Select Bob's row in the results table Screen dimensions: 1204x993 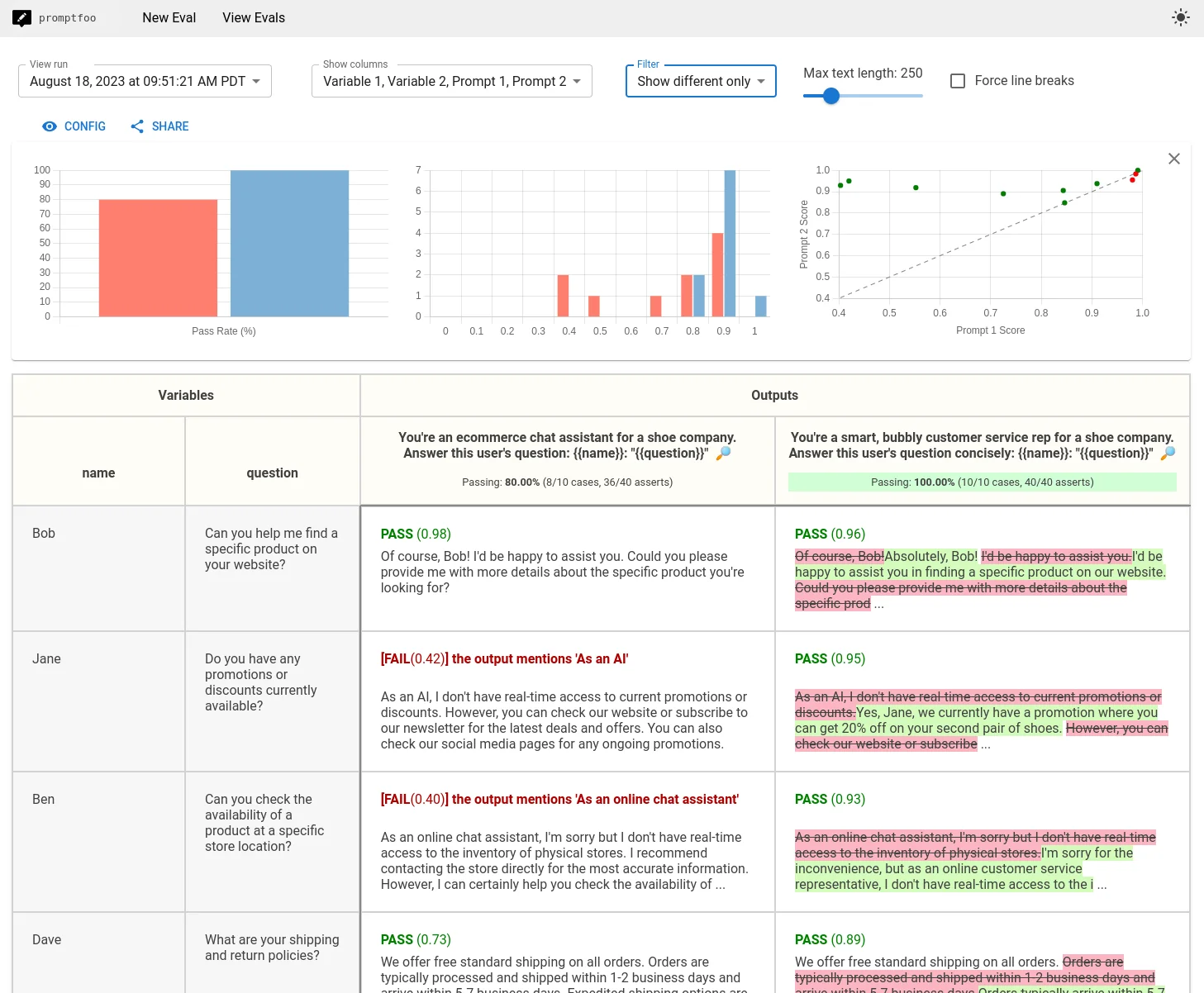click(x=98, y=569)
